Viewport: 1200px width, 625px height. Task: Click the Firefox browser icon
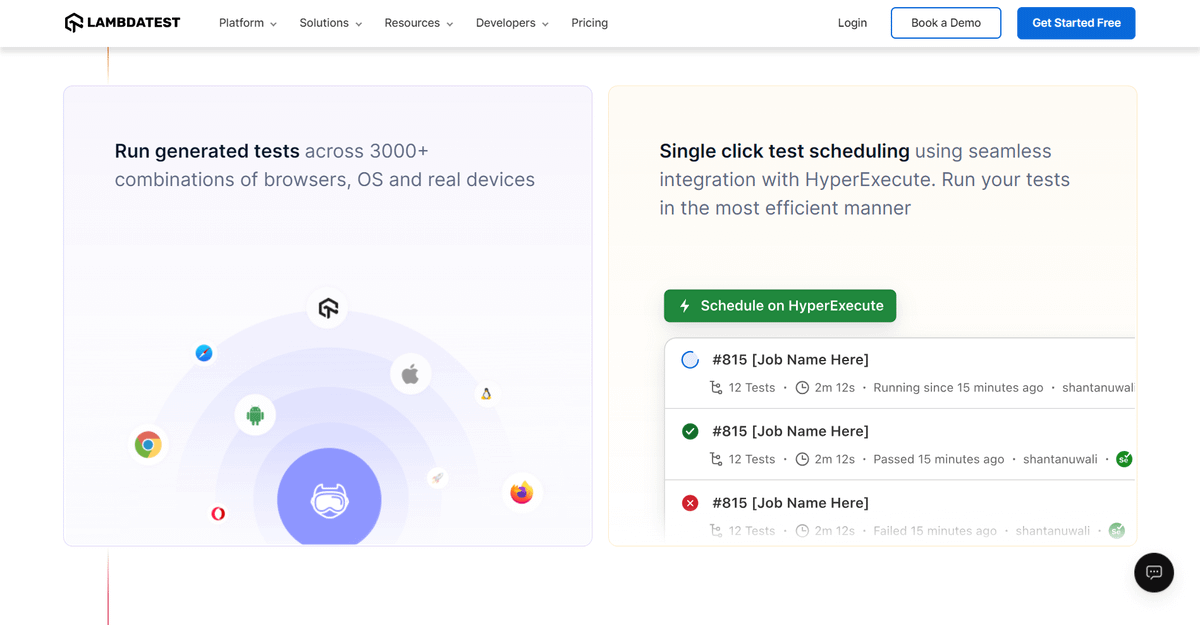[521, 492]
